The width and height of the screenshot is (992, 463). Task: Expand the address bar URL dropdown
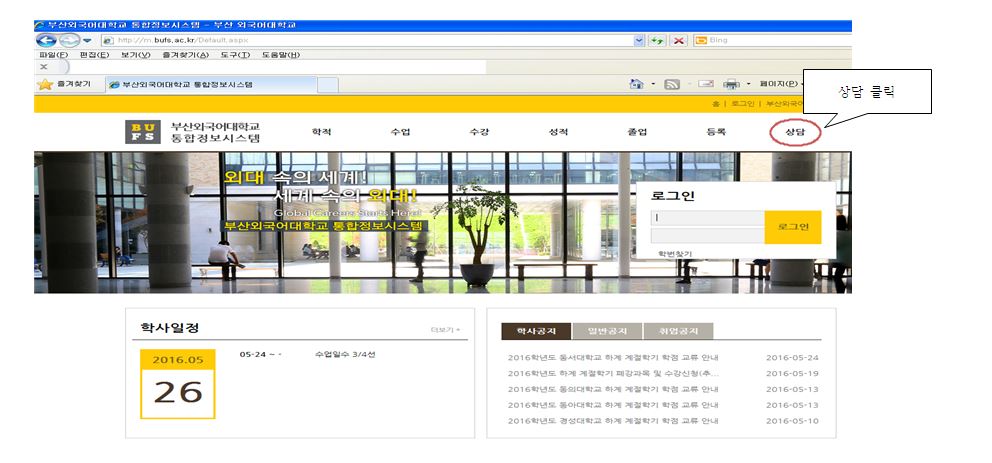click(639, 40)
